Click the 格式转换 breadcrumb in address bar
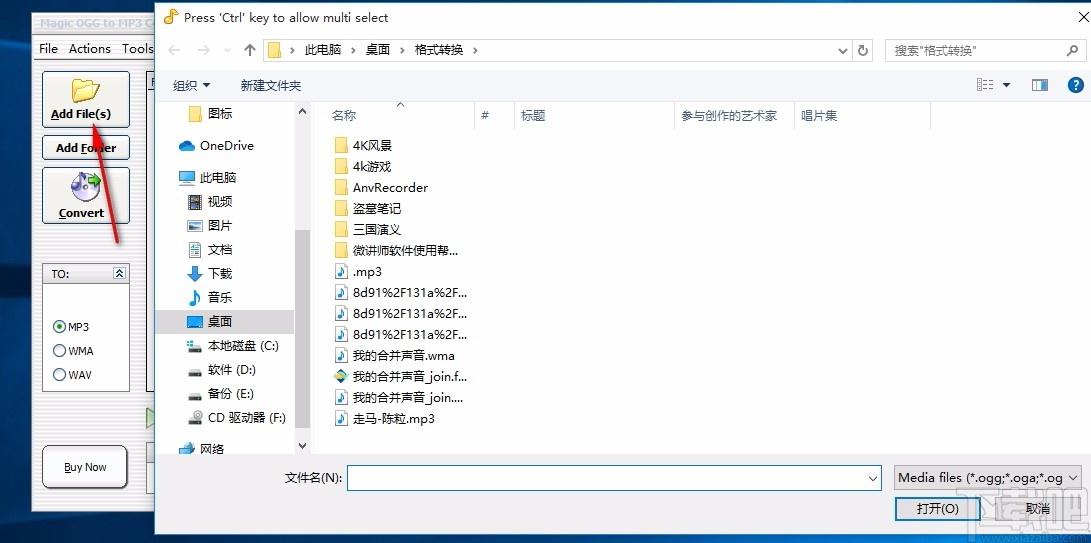 tap(439, 50)
